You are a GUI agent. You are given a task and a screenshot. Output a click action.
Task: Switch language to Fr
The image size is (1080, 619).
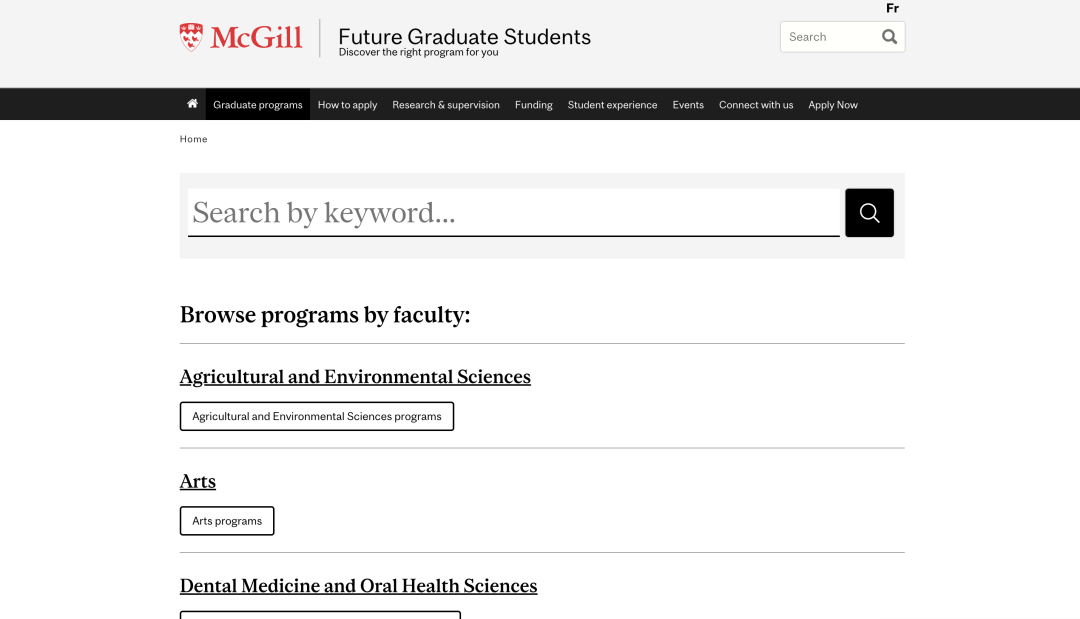(x=892, y=8)
